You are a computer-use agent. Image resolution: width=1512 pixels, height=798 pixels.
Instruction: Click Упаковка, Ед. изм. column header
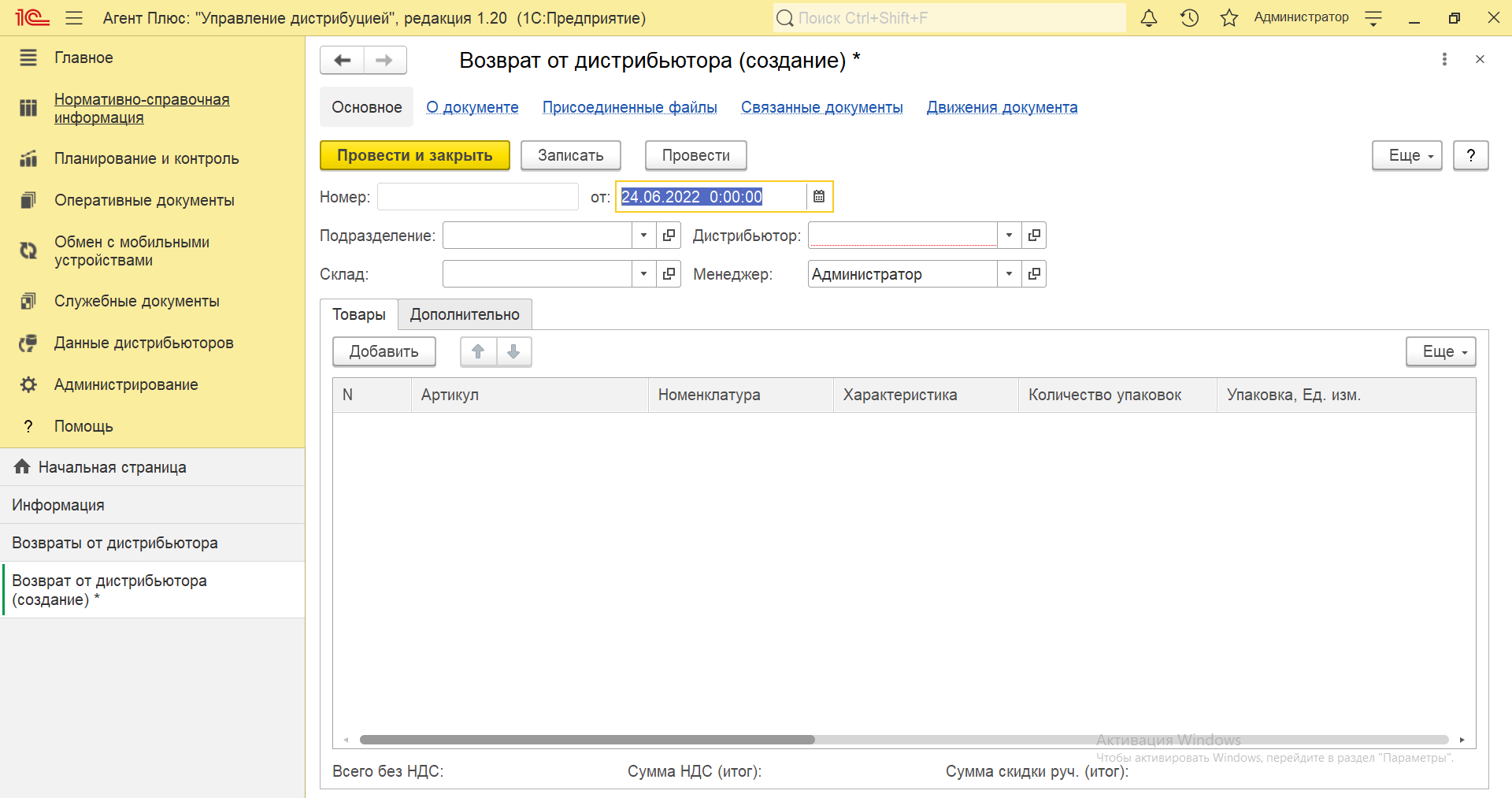[x=1346, y=395]
